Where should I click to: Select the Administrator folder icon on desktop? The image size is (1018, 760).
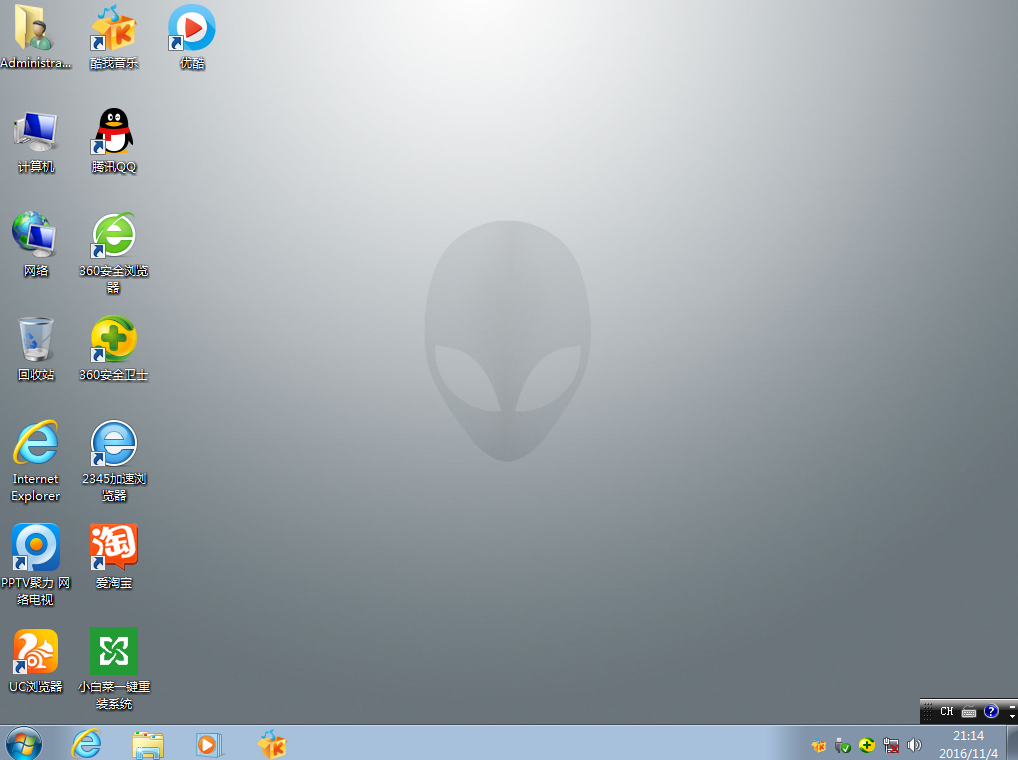click(36, 36)
